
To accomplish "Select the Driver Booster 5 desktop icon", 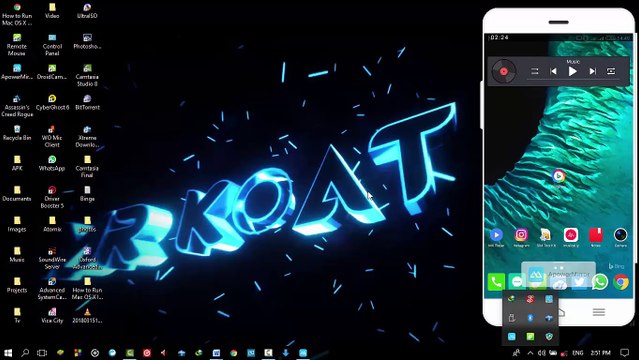I will tap(52, 197).
